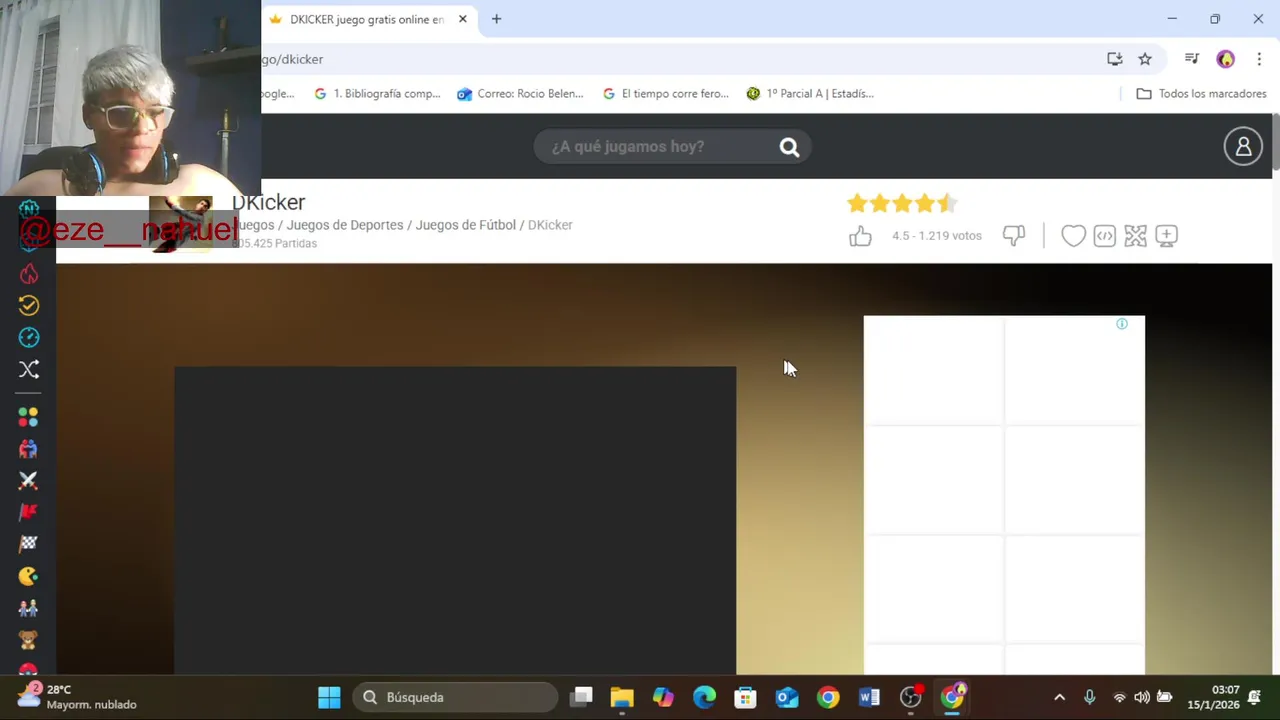Open Chrome three-dot menu
Image resolution: width=1280 pixels, height=720 pixels.
pyautogui.click(x=1259, y=59)
